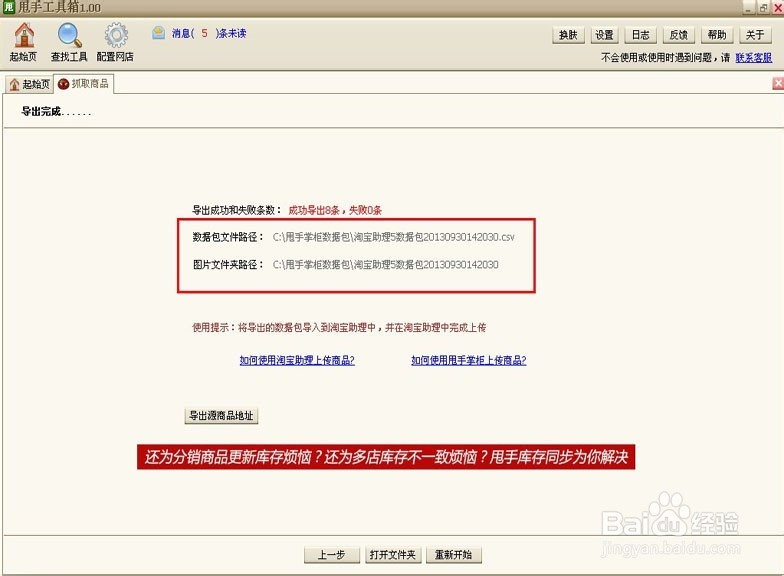Viewport: 784px width, 576px height.
Task: Open the 设置 settings button
Action: pyautogui.click(x=604, y=35)
